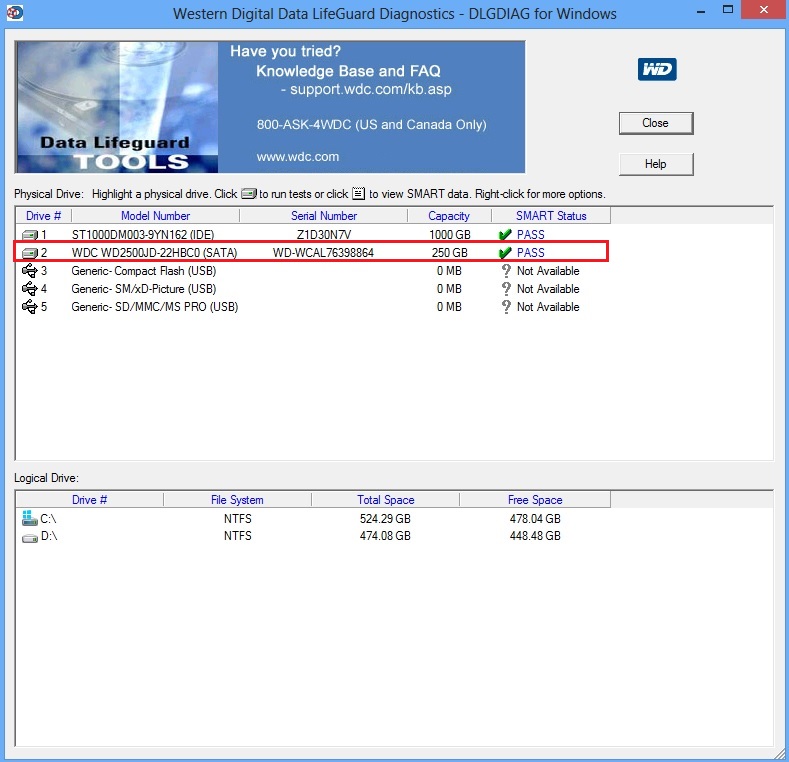Click the Data Lifeguard Tools banner image
Viewport: 789px width, 762px height.
pos(117,107)
